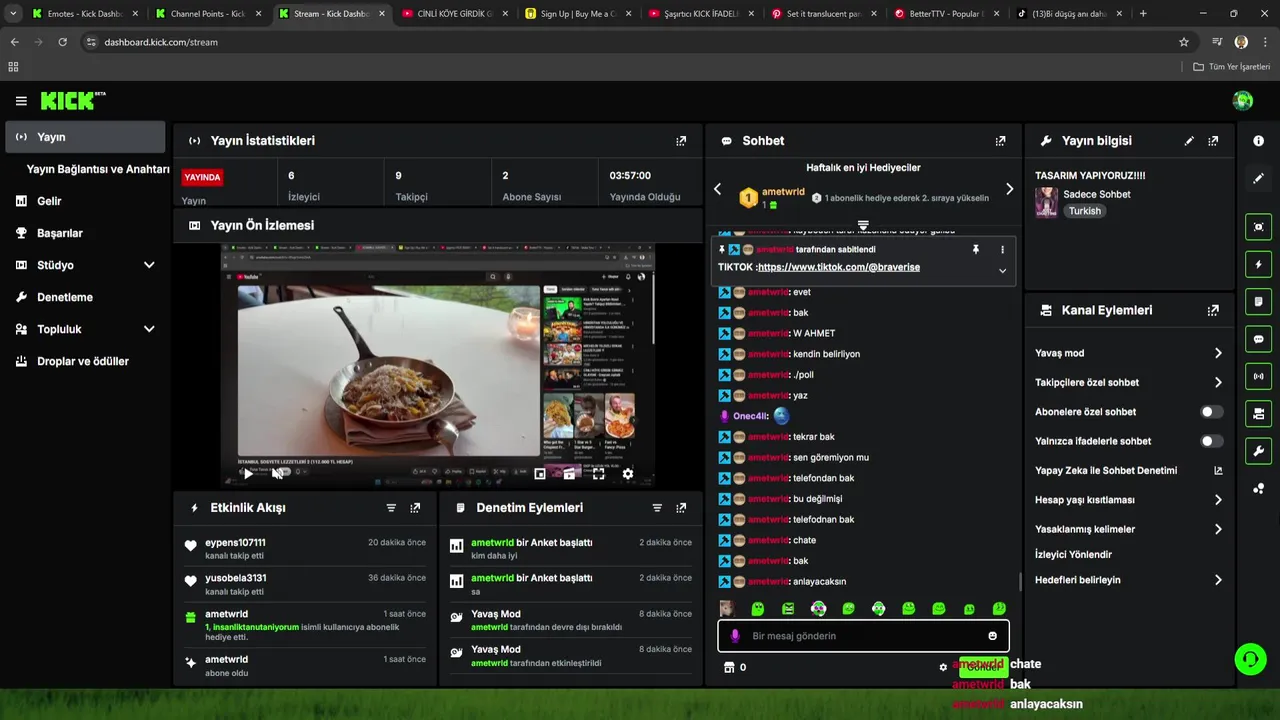Open Yapay Zeka ile Sohbet Denetimi
1280x720 pixels.
(1128, 470)
